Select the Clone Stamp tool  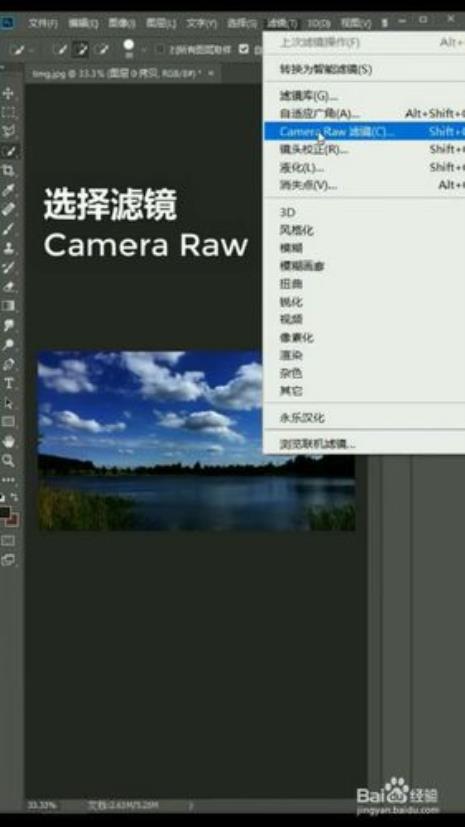[8, 248]
